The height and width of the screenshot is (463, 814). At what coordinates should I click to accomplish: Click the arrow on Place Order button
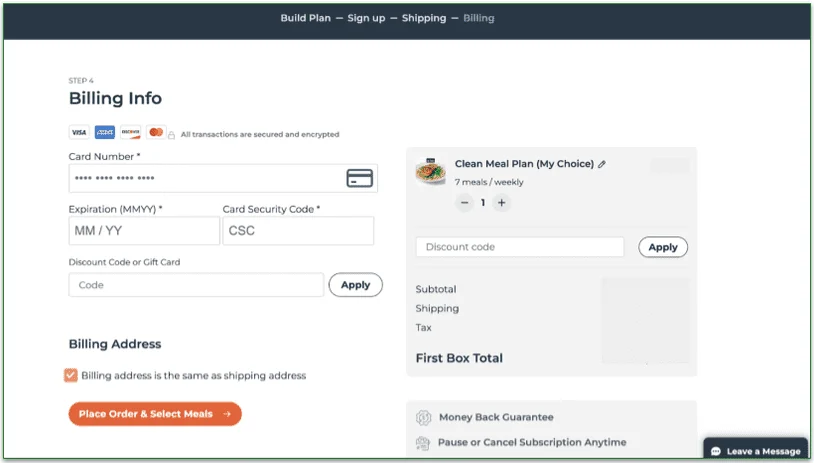click(227, 414)
